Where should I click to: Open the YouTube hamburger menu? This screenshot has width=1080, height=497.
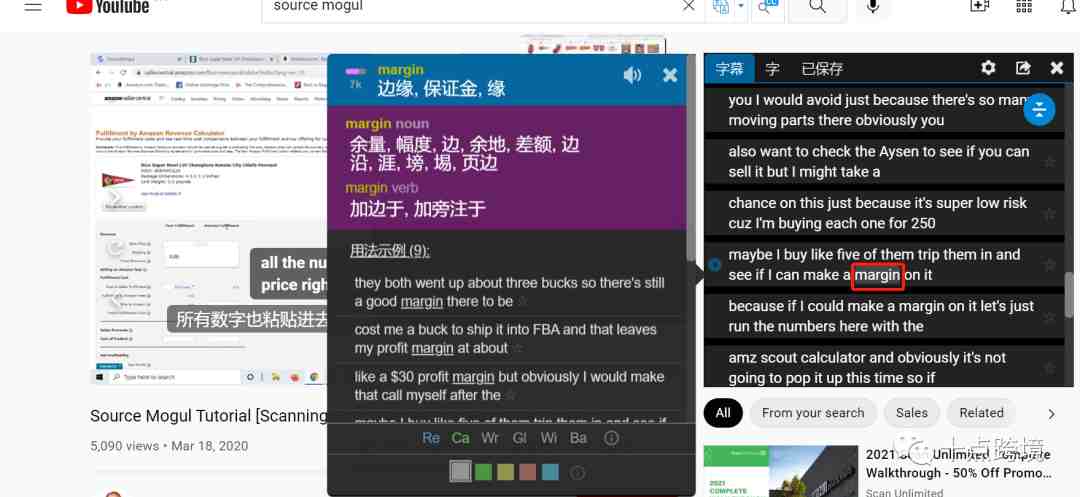point(33,7)
